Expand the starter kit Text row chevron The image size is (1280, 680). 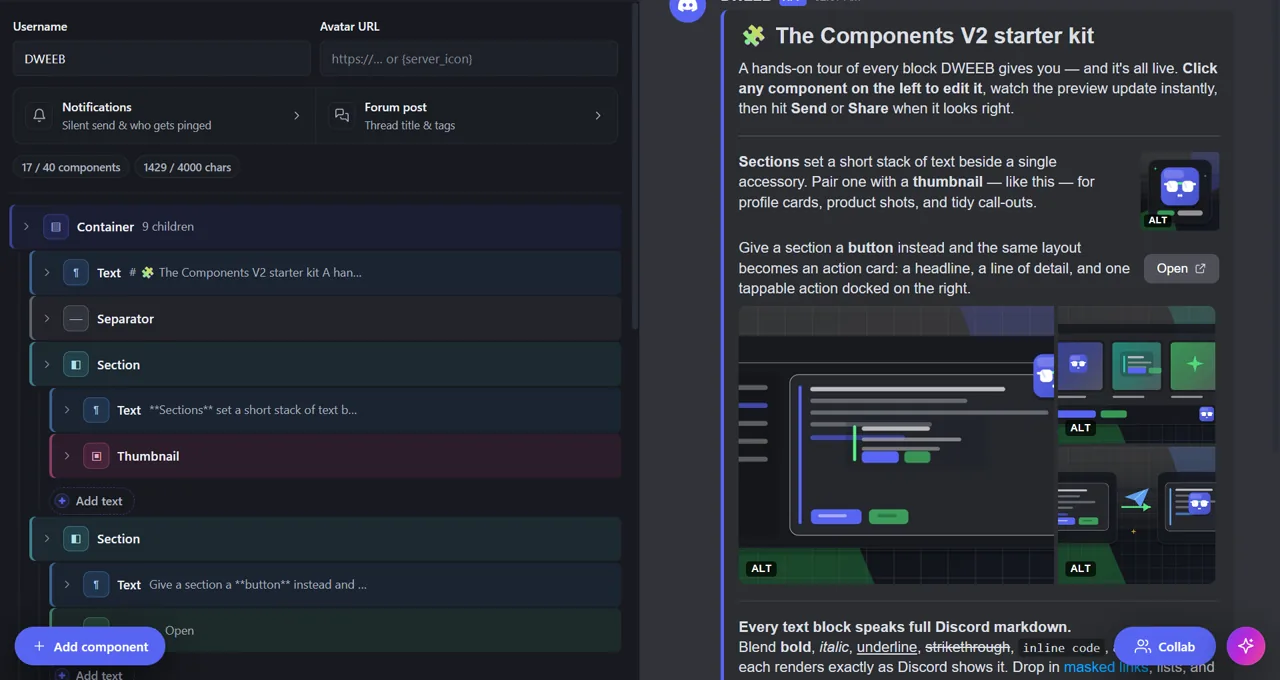(47, 273)
